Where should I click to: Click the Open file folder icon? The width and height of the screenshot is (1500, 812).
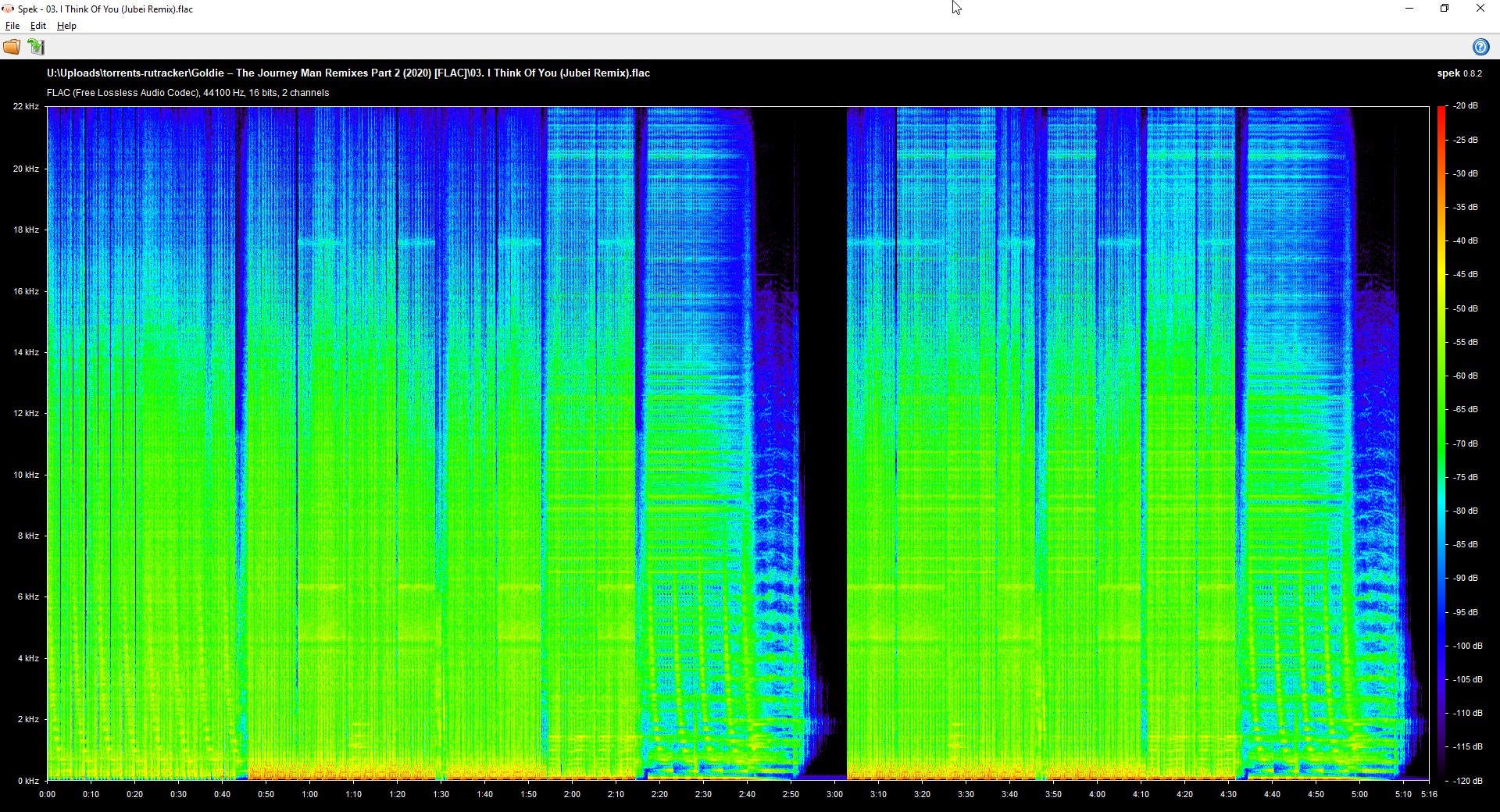(12, 47)
